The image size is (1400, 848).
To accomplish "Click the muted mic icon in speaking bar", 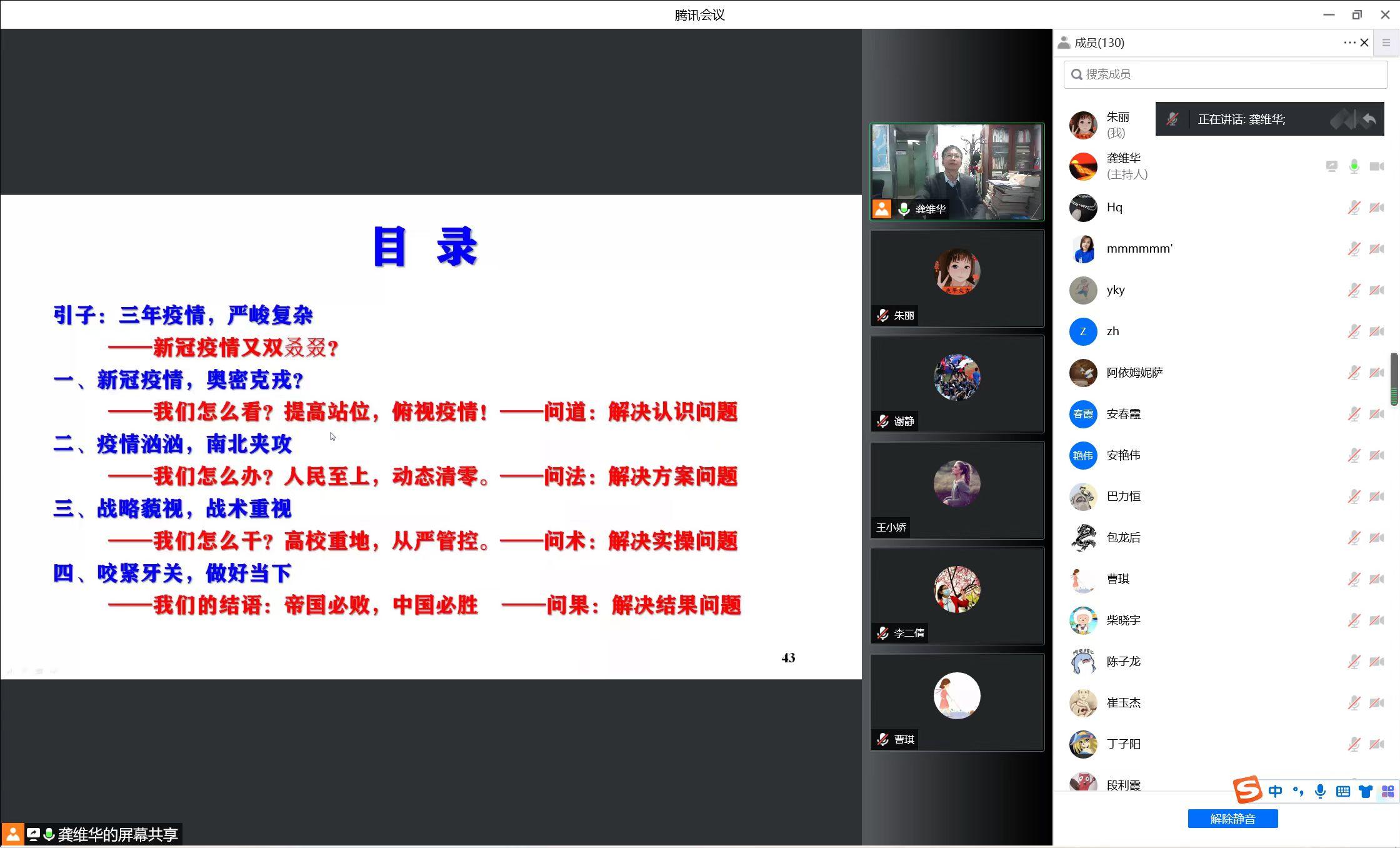I will pyautogui.click(x=1172, y=119).
